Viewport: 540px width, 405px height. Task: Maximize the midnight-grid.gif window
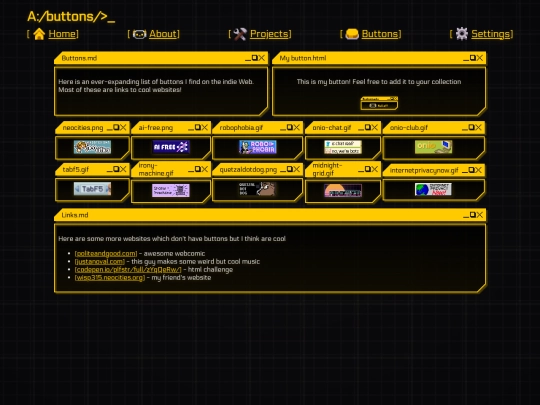point(368,169)
